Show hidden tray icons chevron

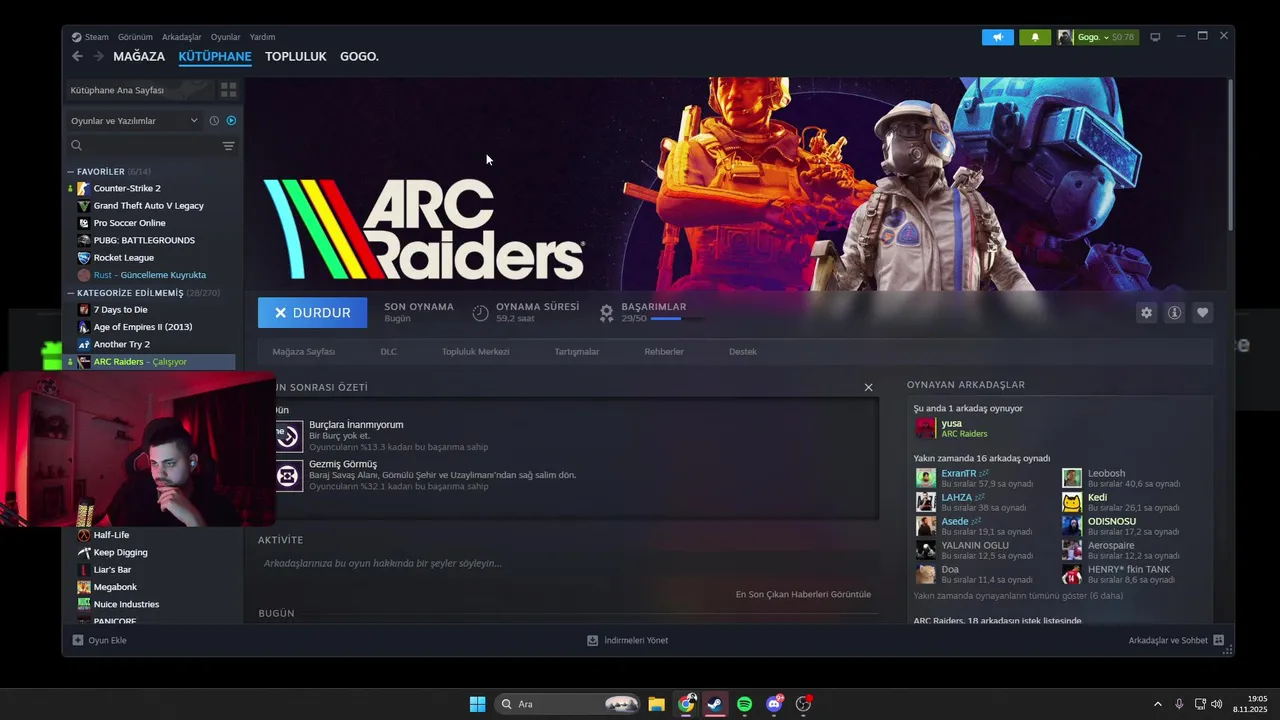pos(1158,704)
